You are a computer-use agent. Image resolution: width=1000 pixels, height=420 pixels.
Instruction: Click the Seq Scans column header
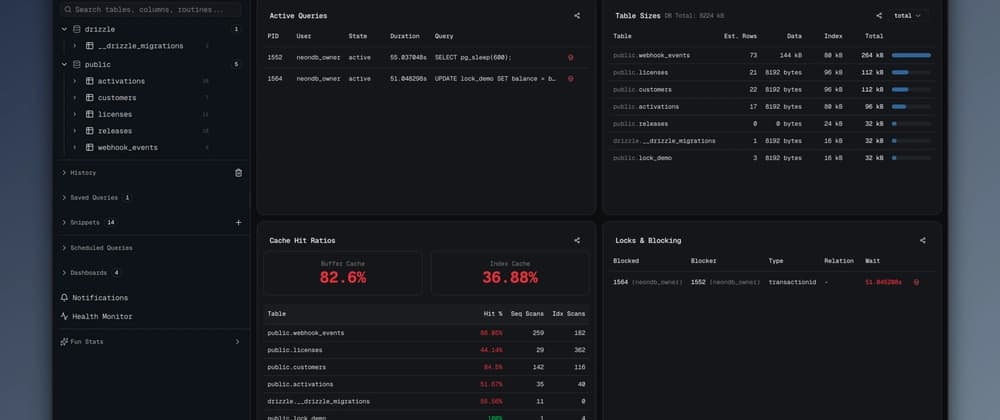tap(527, 314)
